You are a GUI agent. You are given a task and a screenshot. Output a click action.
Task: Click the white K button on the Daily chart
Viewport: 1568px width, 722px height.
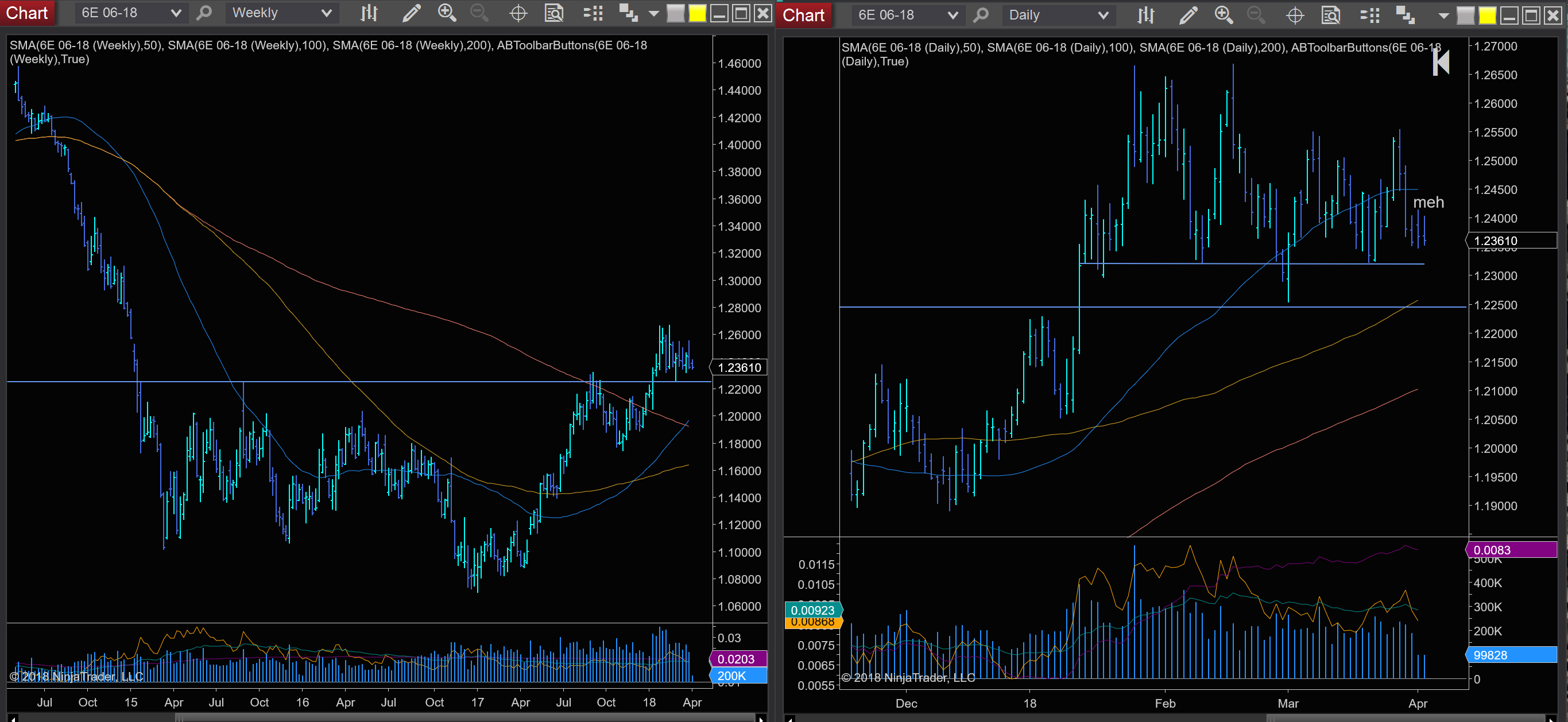(x=1441, y=62)
